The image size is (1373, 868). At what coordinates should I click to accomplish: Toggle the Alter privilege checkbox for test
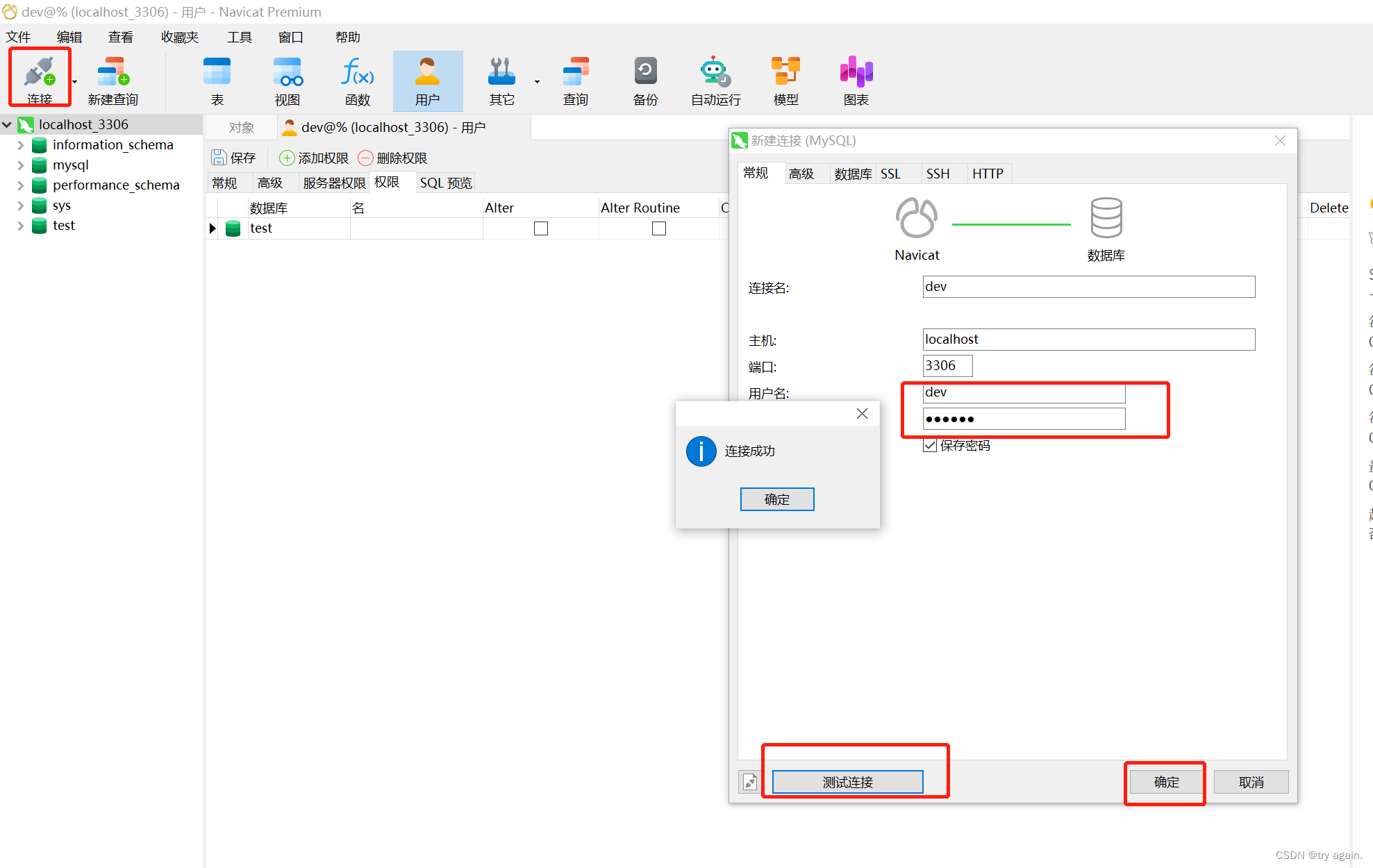[541, 228]
